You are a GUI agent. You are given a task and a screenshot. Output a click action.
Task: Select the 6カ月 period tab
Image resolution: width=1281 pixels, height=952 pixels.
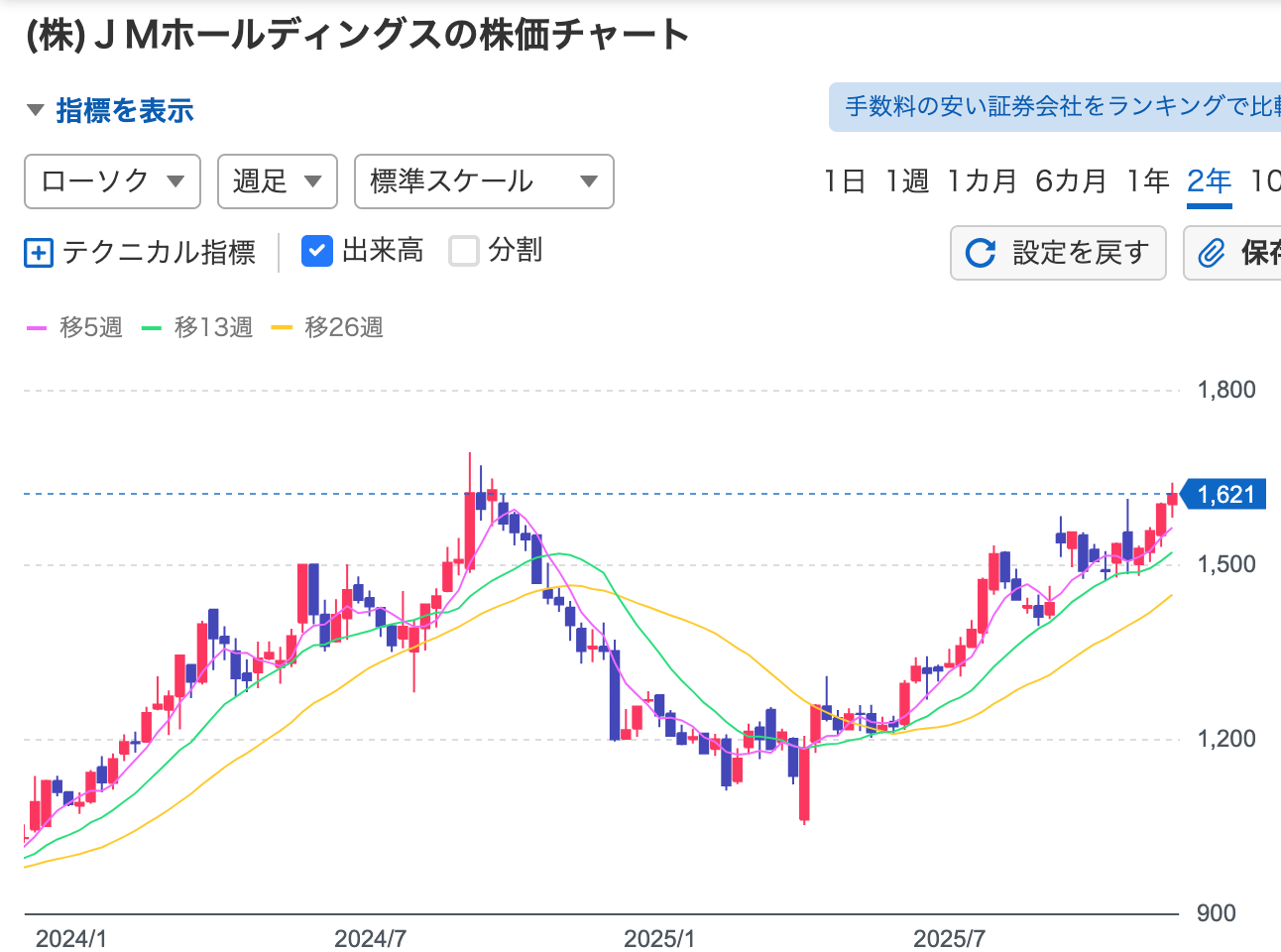(1070, 181)
